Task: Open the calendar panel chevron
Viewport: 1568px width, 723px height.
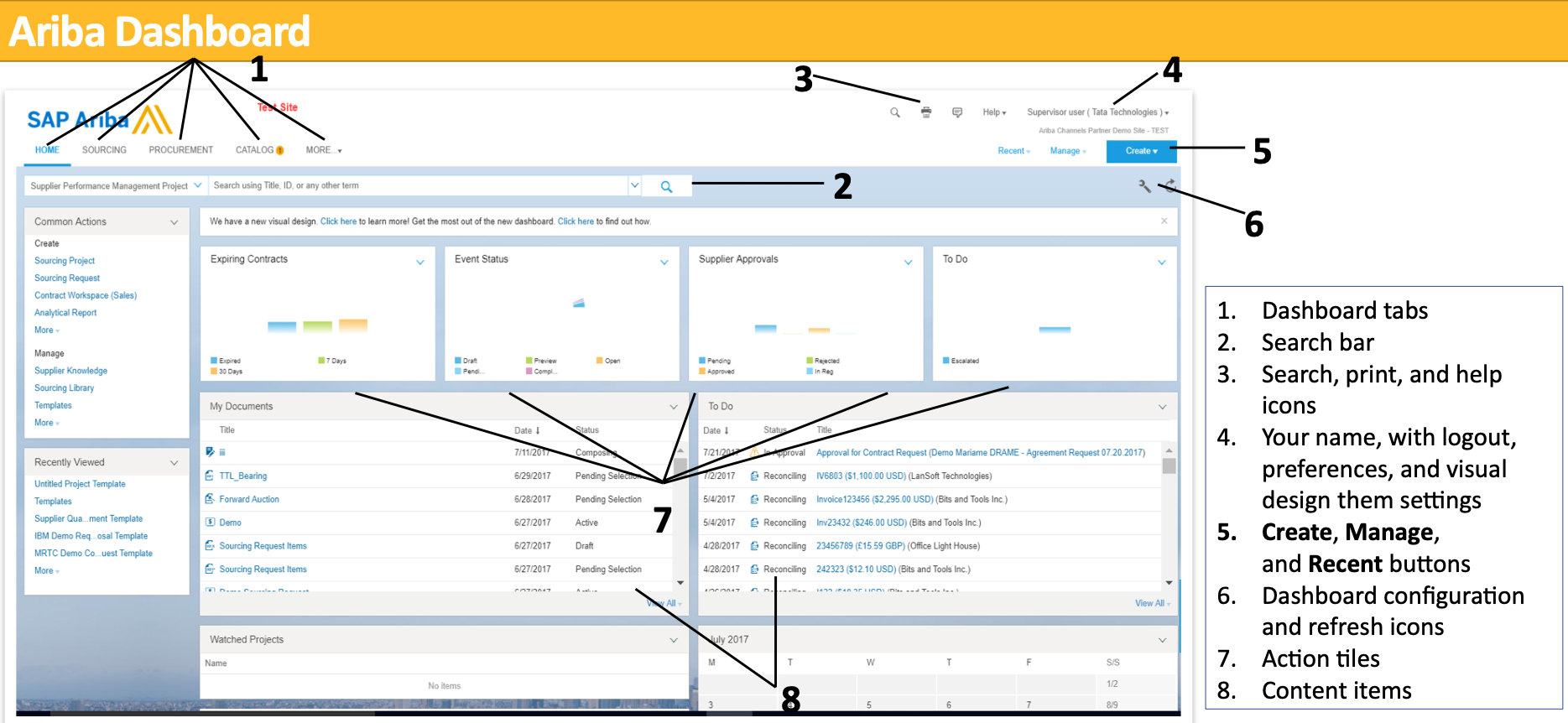Action: 1163,640
